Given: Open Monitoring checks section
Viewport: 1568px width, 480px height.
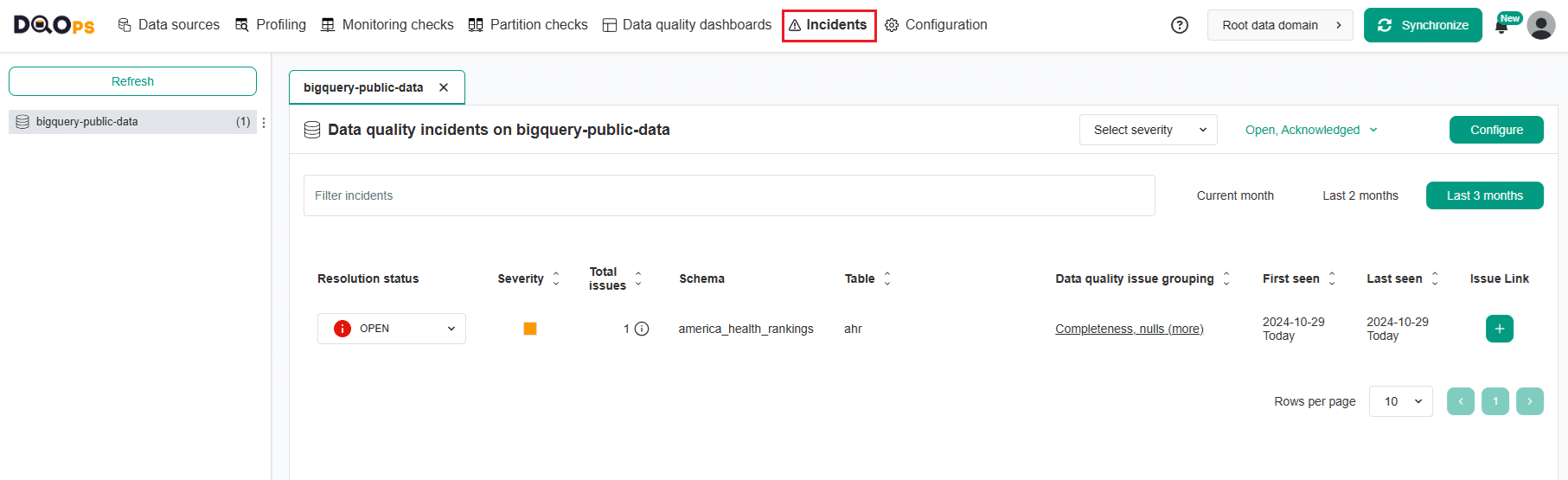Looking at the screenshot, I should click(387, 25).
